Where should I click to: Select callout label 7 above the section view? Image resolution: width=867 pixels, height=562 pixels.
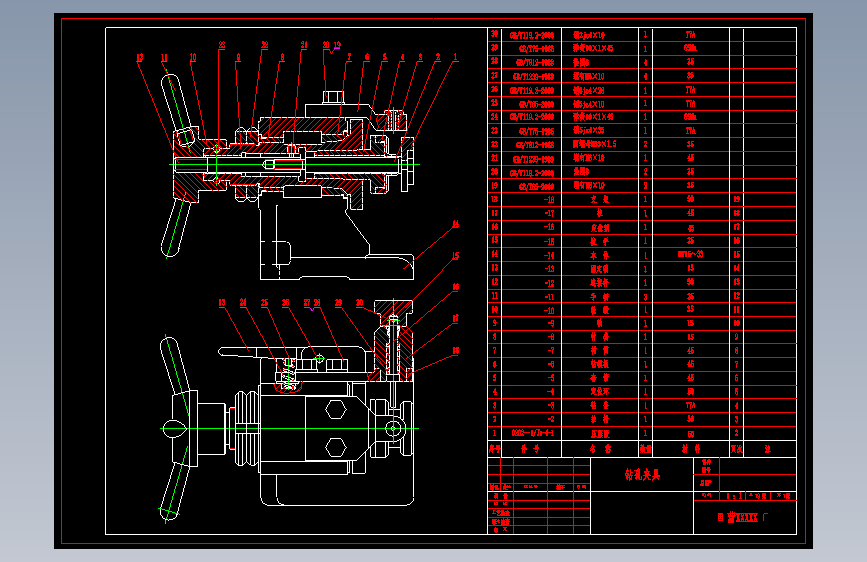pos(349,57)
